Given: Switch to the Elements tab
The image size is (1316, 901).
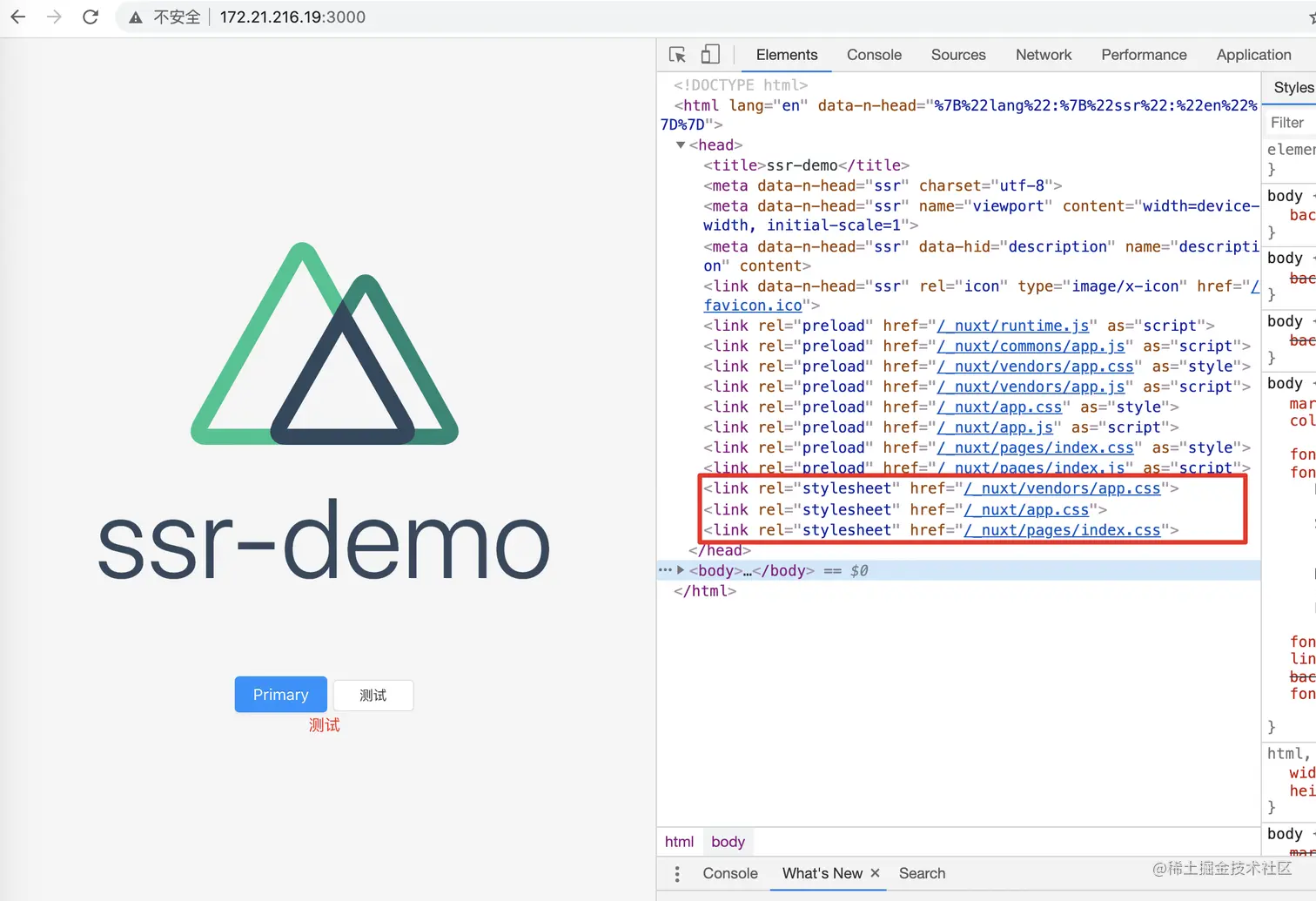Looking at the screenshot, I should click(787, 55).
